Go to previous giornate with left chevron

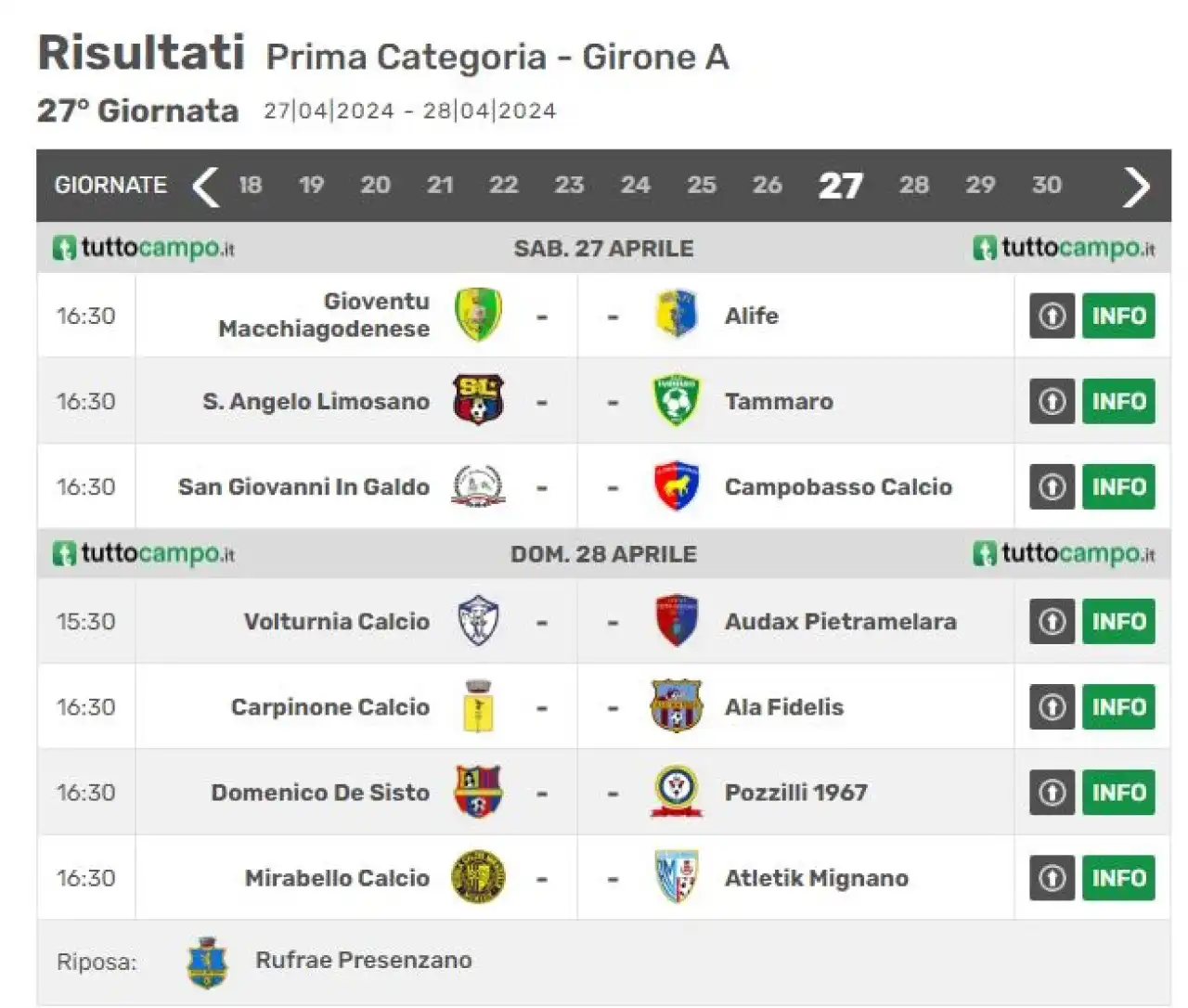(205, 186)
